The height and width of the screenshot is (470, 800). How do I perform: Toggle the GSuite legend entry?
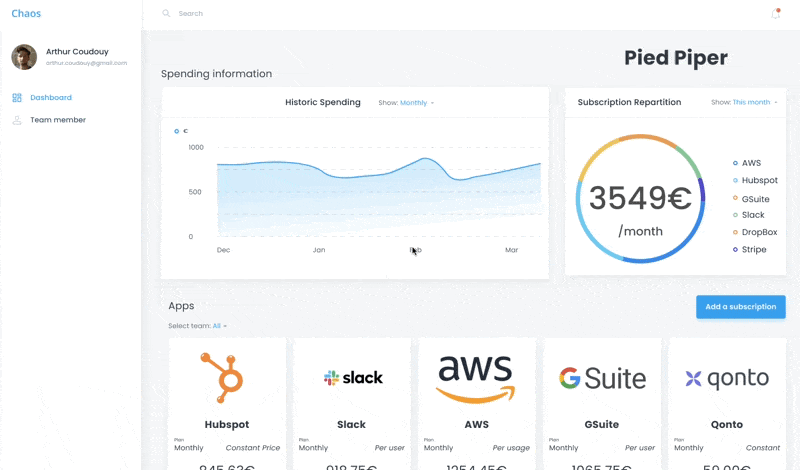(751, 199)
